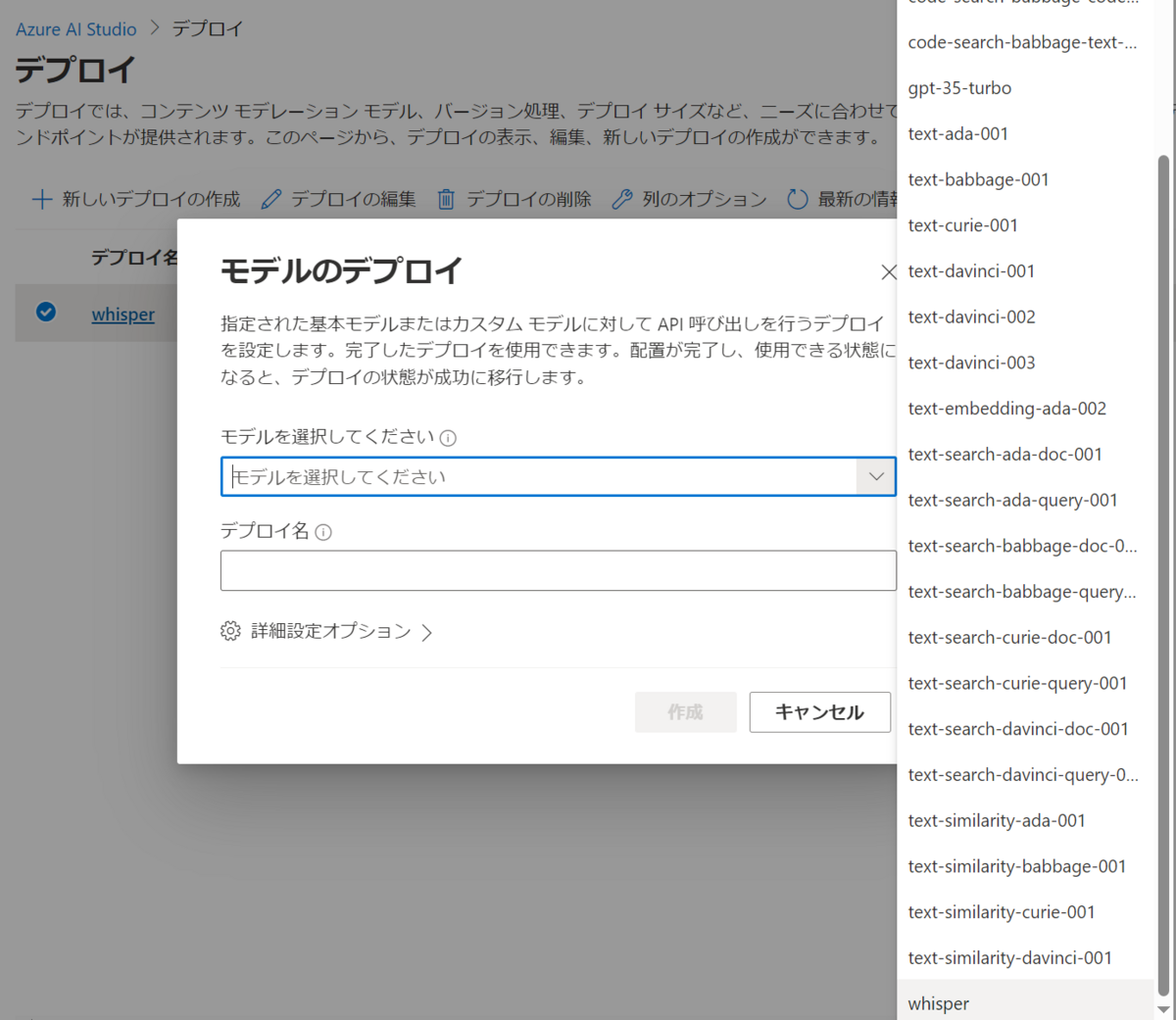
Task: Select text-davinci-002 from model list
Action: tap(1025, 316)
